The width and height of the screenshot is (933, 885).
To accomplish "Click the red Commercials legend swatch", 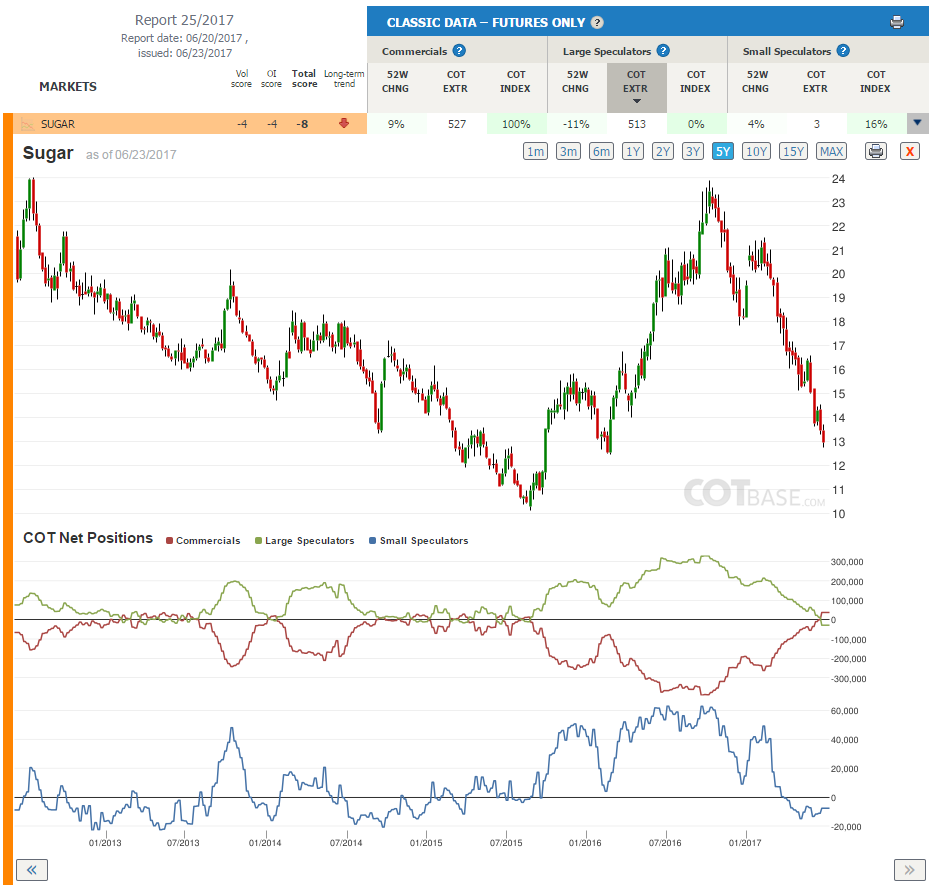I will [x=170, y=540].
